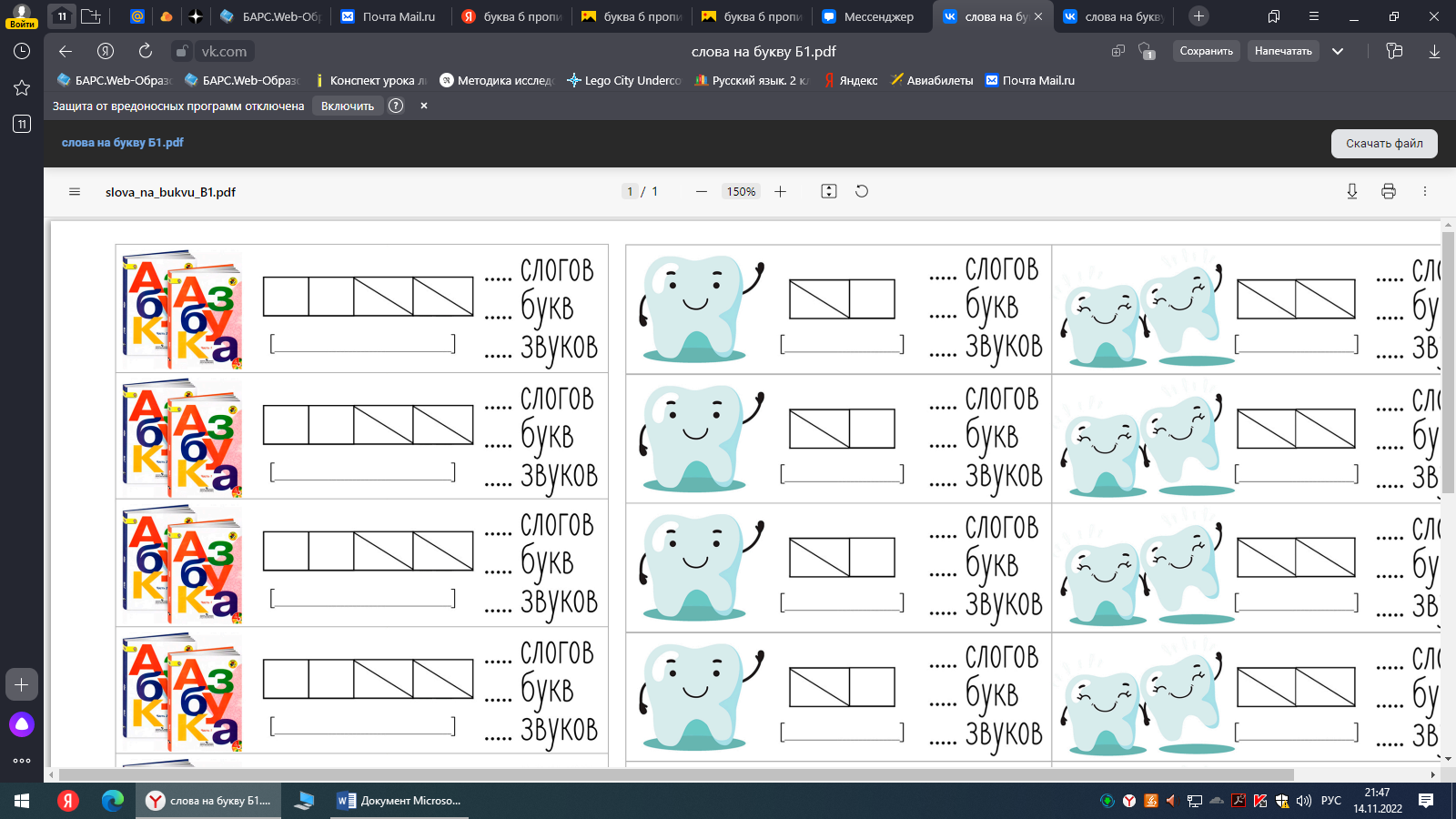Launch Alice assistant purple icon
The width and height of the screenshot is (1456, 819).
click(x=22, y=724)
